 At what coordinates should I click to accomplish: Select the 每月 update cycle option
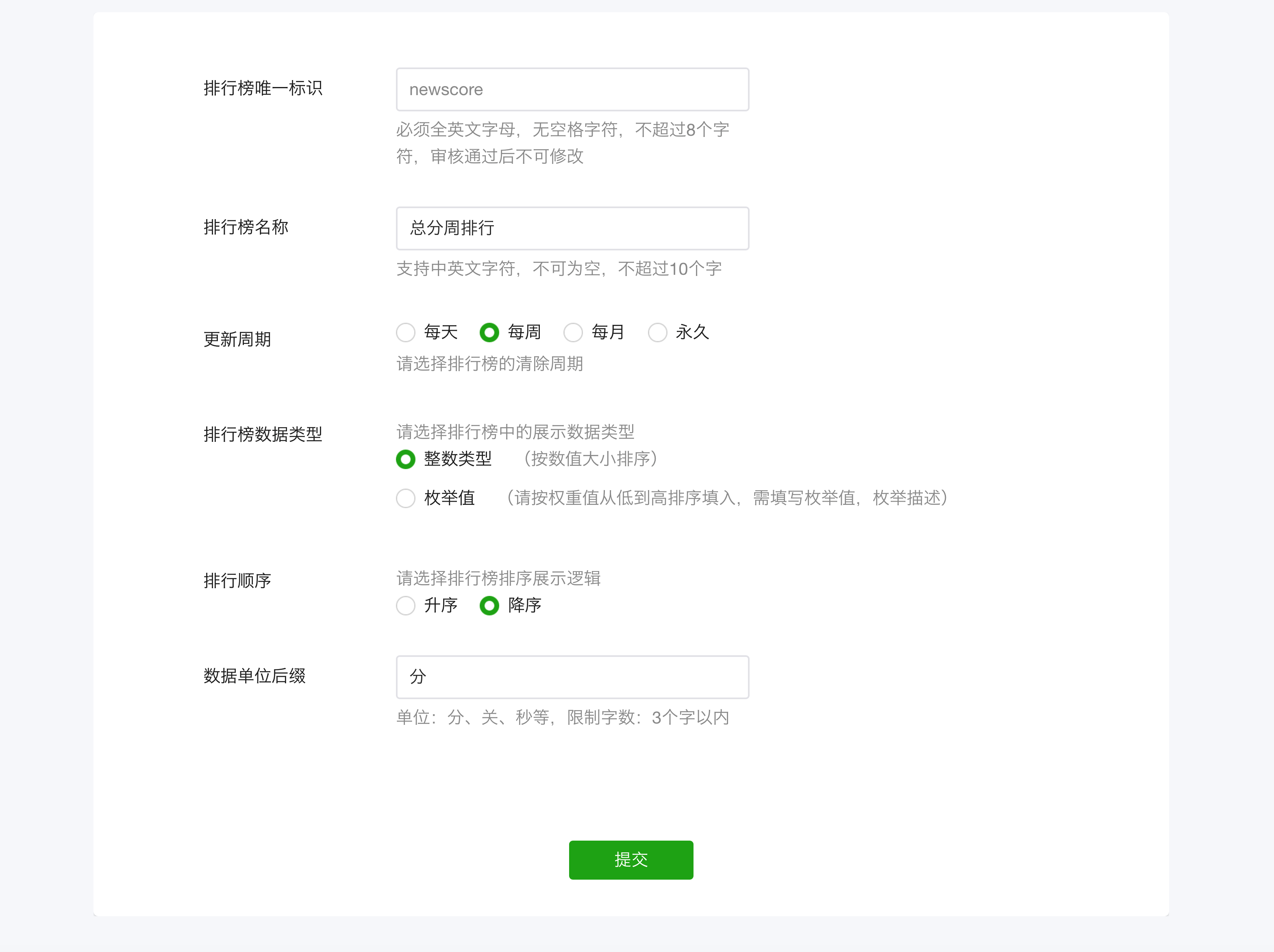(573, 333)
